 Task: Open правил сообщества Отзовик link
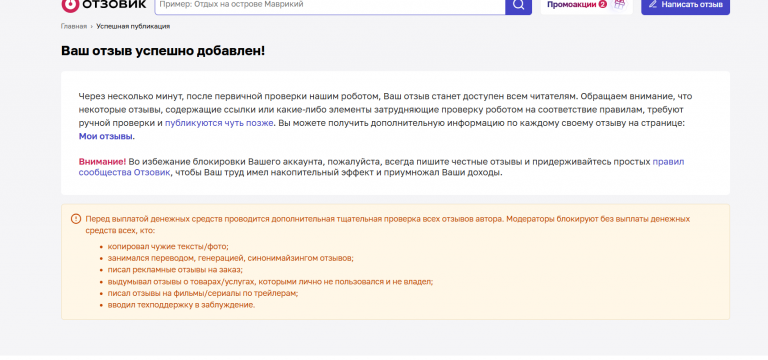(382, 167)
